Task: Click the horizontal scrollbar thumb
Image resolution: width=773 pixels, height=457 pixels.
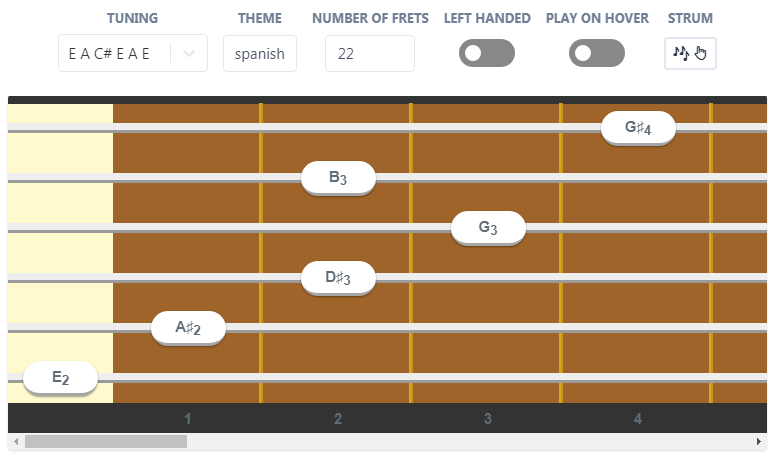Action: pos(105,441)
